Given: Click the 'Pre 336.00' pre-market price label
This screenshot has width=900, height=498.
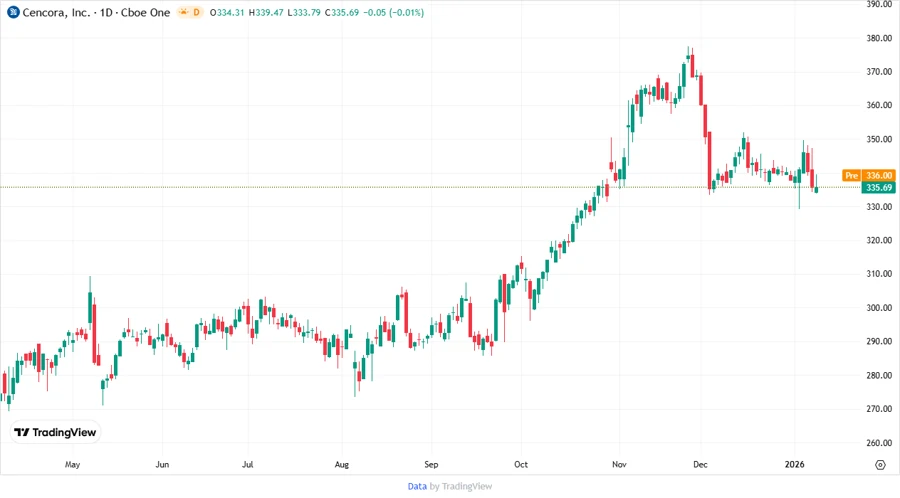Looking at the screenshot, I should pos(869,176).
